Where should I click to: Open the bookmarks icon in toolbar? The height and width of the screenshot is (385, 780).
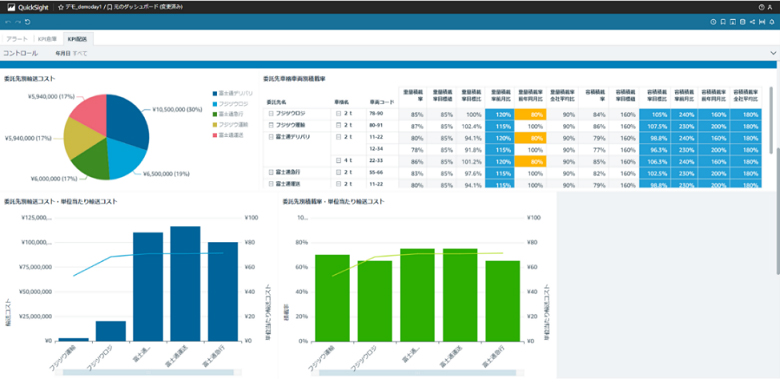click(x=723, y=22)
